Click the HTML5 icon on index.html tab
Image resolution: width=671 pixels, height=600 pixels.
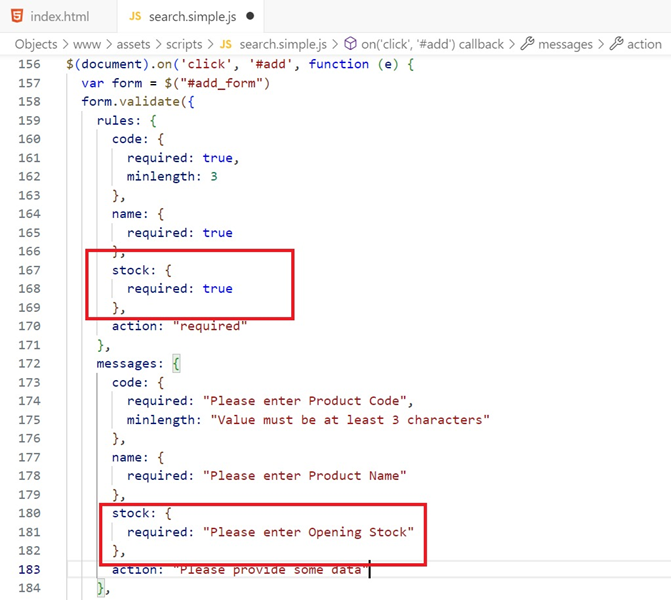point(16,17)
